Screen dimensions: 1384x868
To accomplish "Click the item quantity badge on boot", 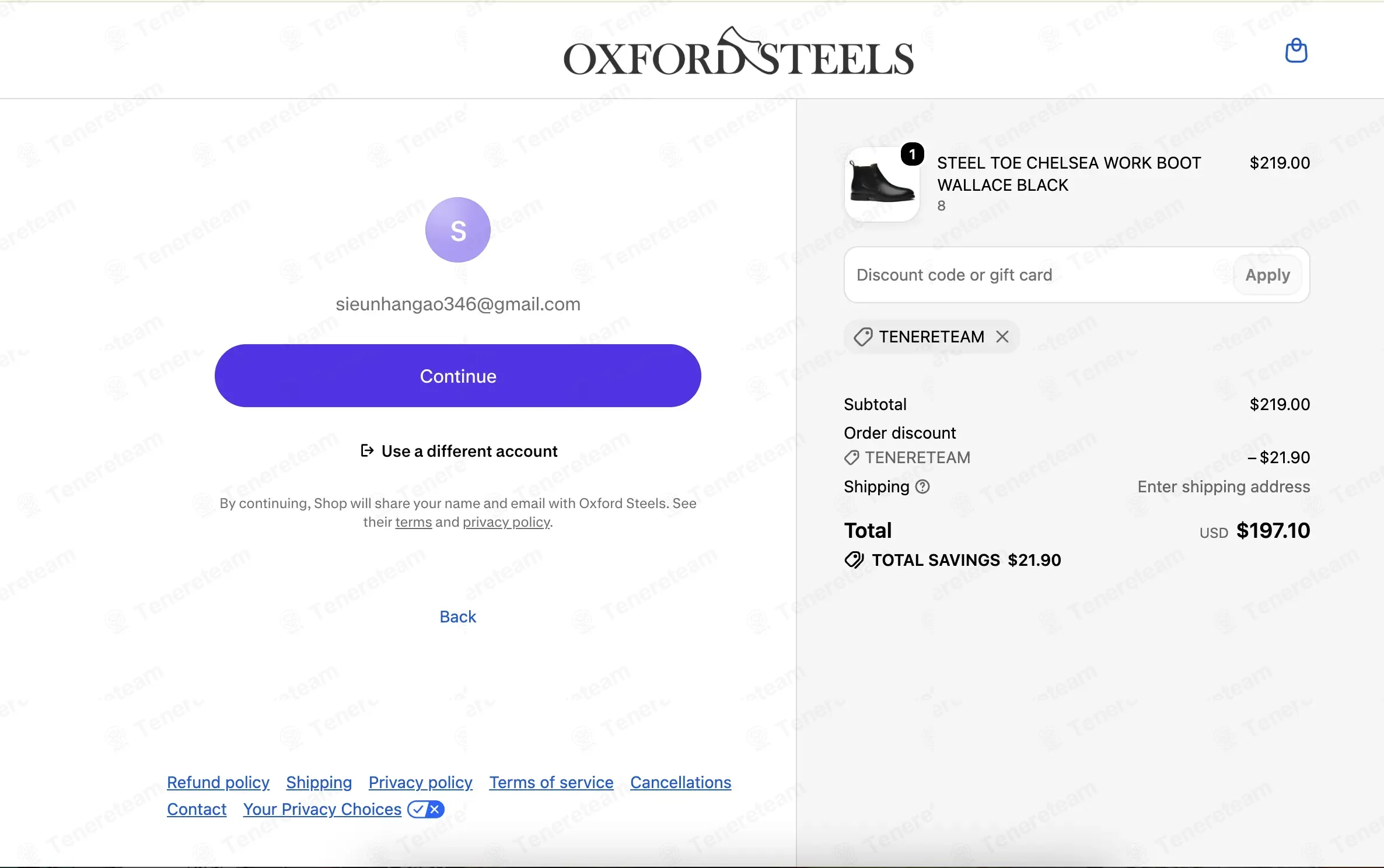I will click(x=913, y=154).
